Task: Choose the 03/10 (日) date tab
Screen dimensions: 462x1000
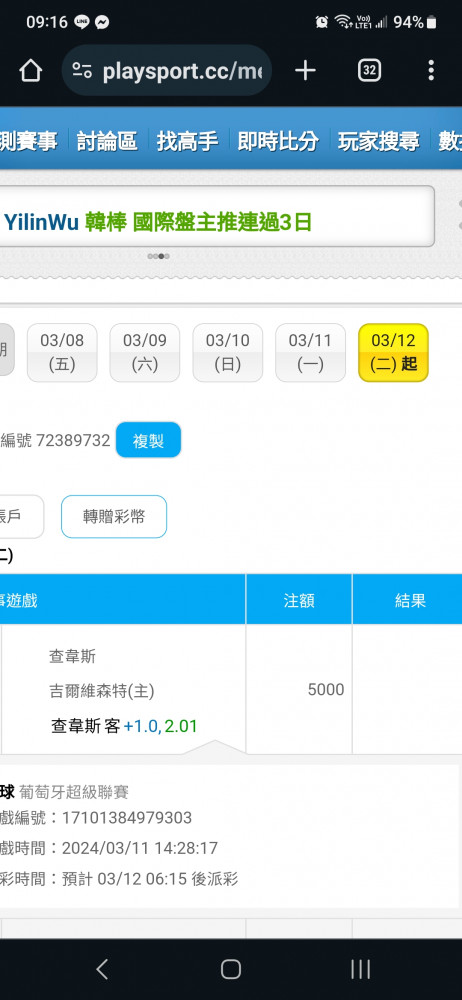Action: (x=228, y=353)
